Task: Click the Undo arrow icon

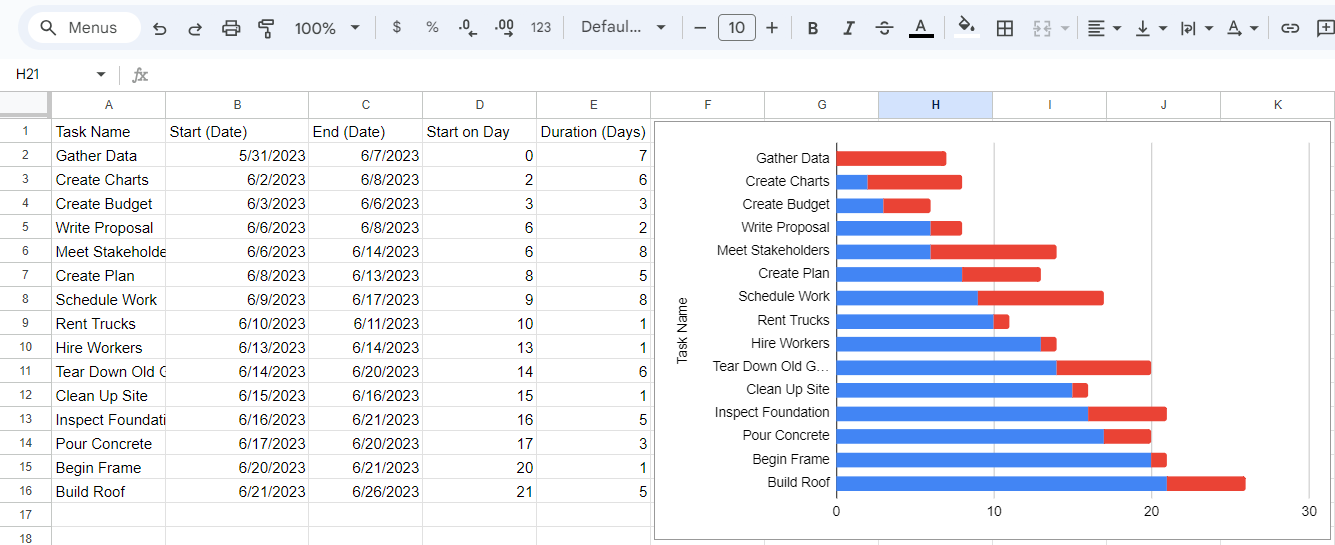Action: coord(160,28)
